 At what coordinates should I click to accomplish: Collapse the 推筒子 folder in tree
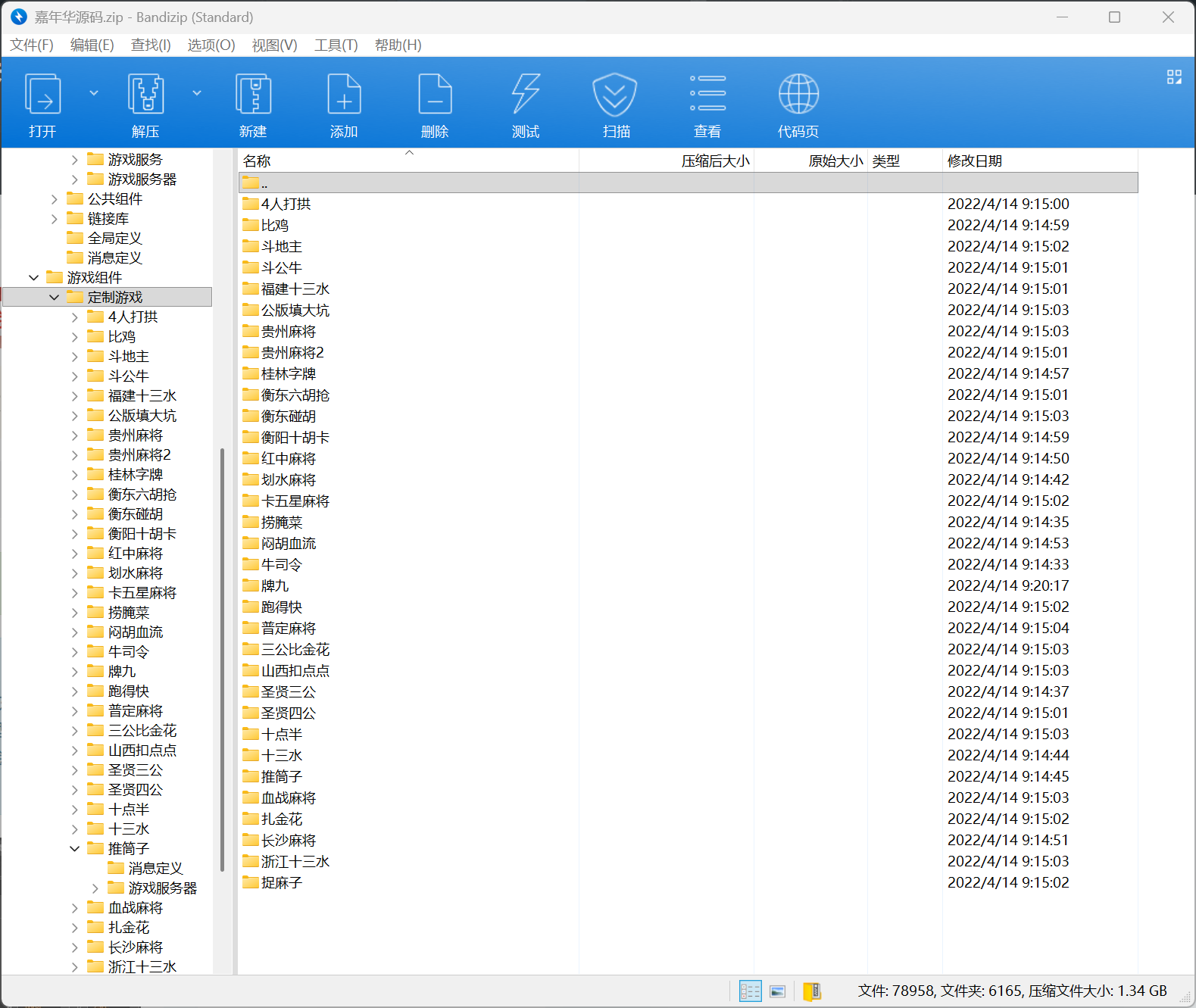pos(74,849)
